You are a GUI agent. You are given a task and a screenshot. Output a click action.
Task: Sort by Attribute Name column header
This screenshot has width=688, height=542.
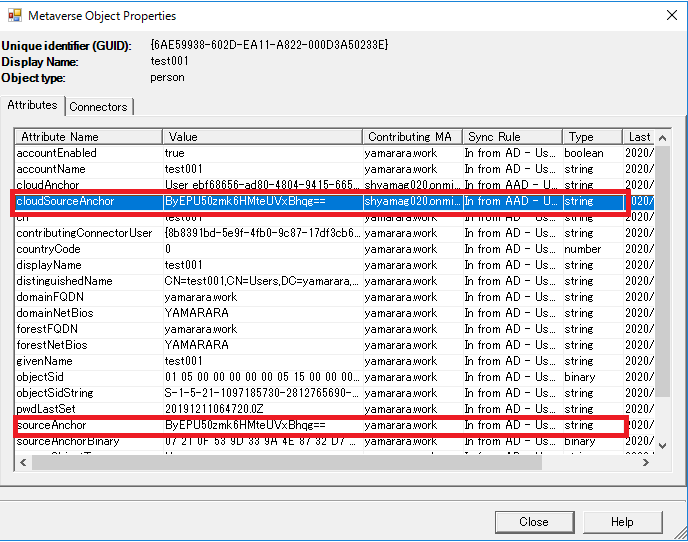coord(89,137)
